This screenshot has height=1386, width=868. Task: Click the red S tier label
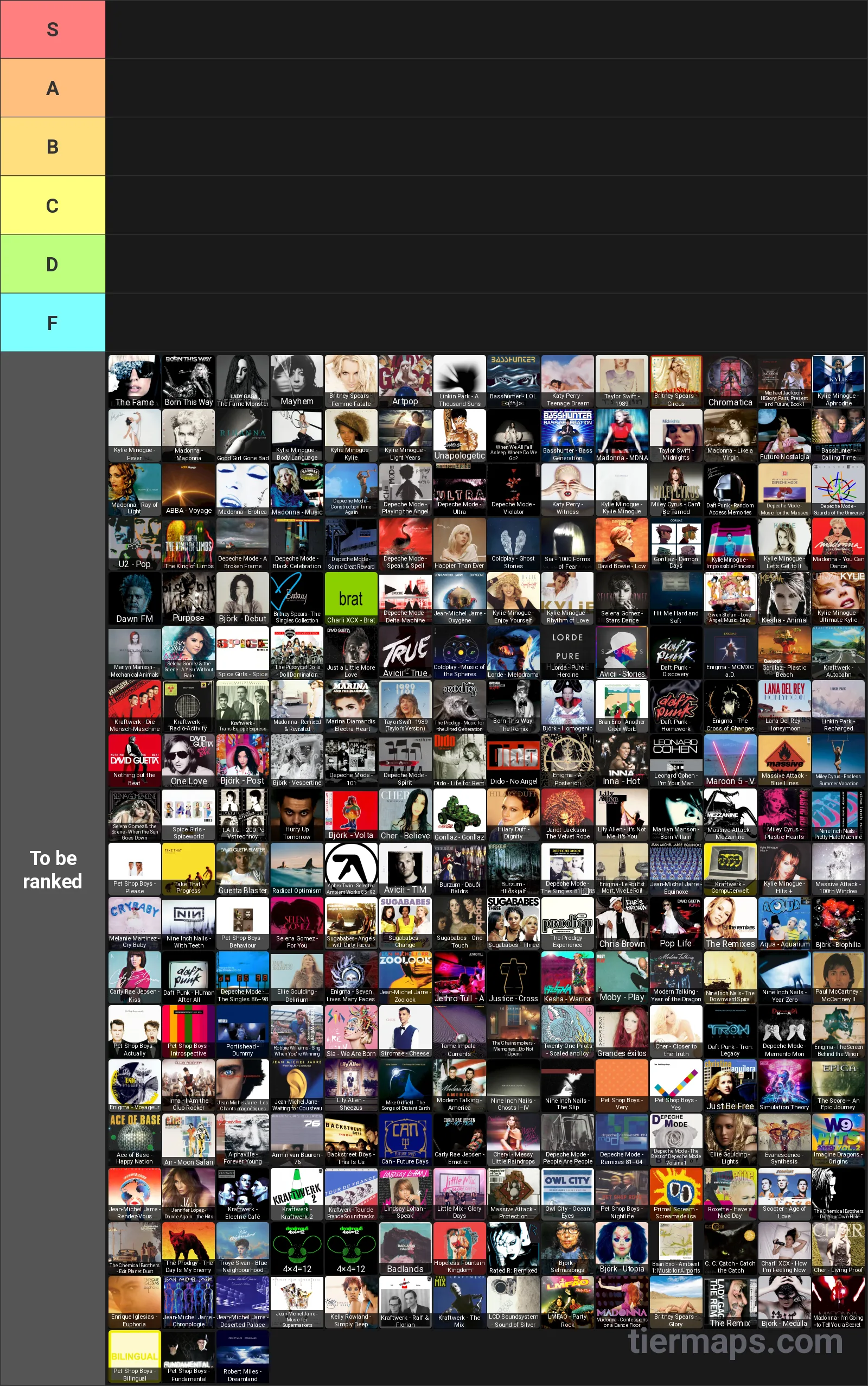[53, 29]
